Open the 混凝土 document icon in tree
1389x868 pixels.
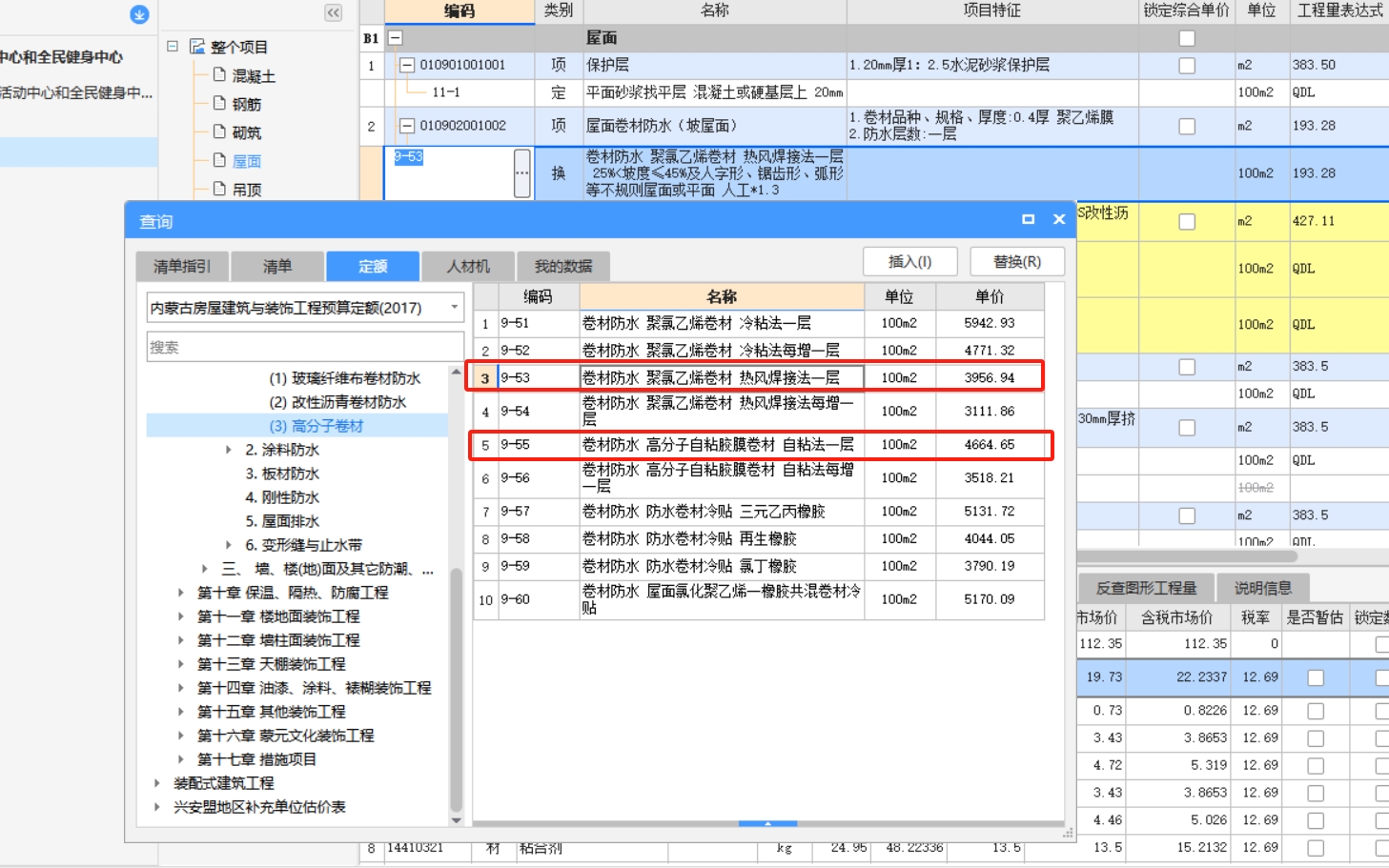coord(219,74)
